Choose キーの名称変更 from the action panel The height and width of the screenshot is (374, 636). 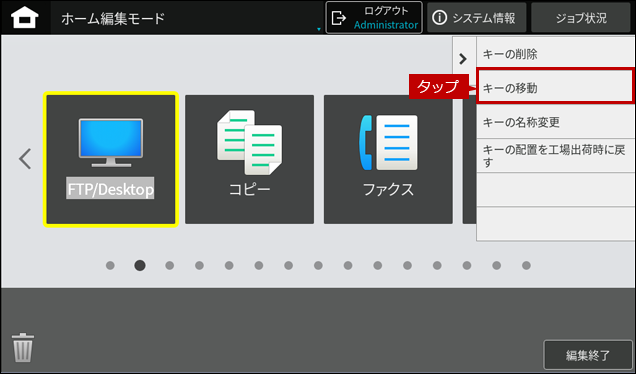tap(555, 121)
